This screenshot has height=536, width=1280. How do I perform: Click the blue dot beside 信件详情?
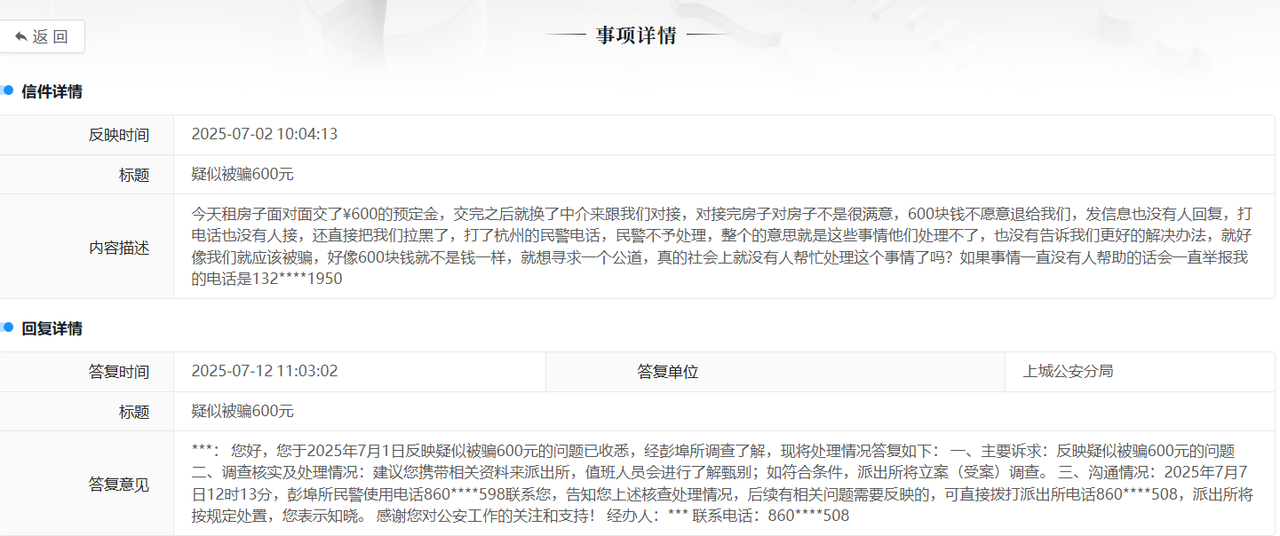[8, 91]
